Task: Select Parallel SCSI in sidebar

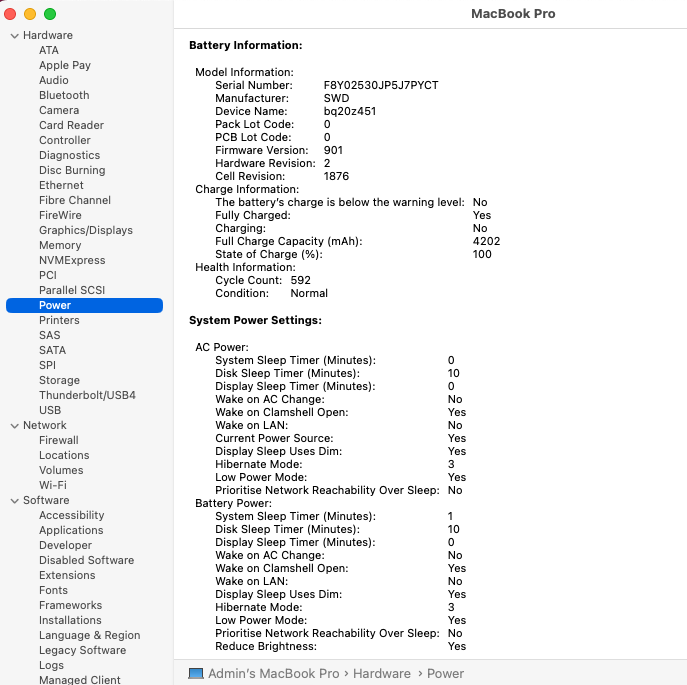Action: (72, 290)
